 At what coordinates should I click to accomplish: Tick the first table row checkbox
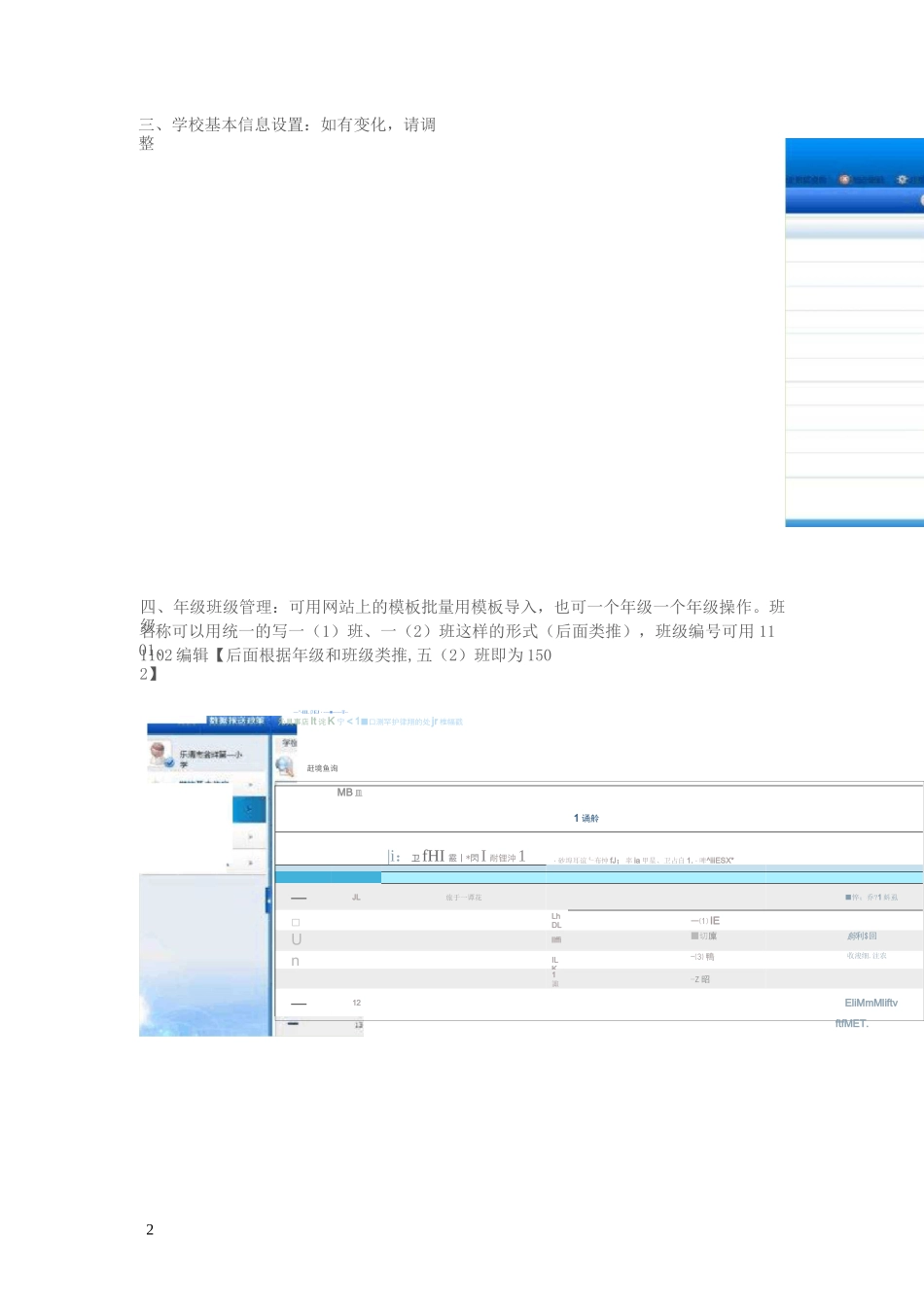[x=296, y=922]
